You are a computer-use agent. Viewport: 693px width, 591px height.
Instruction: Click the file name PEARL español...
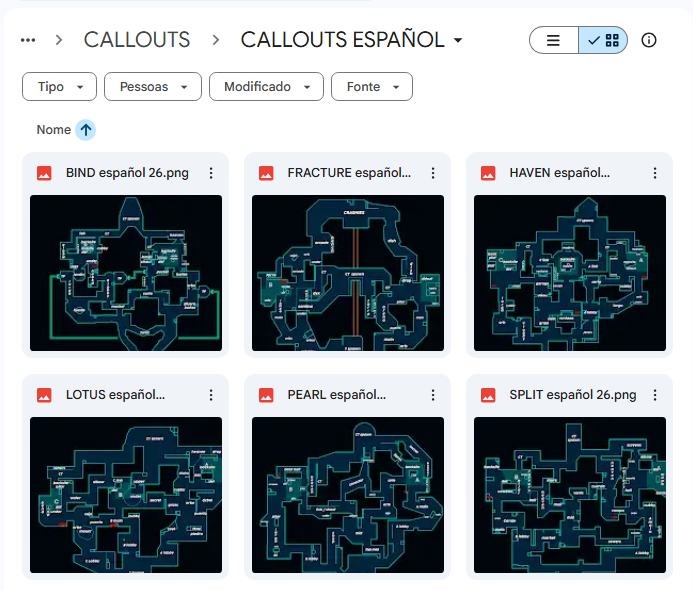pyautogui.click(x=337, y=395)
